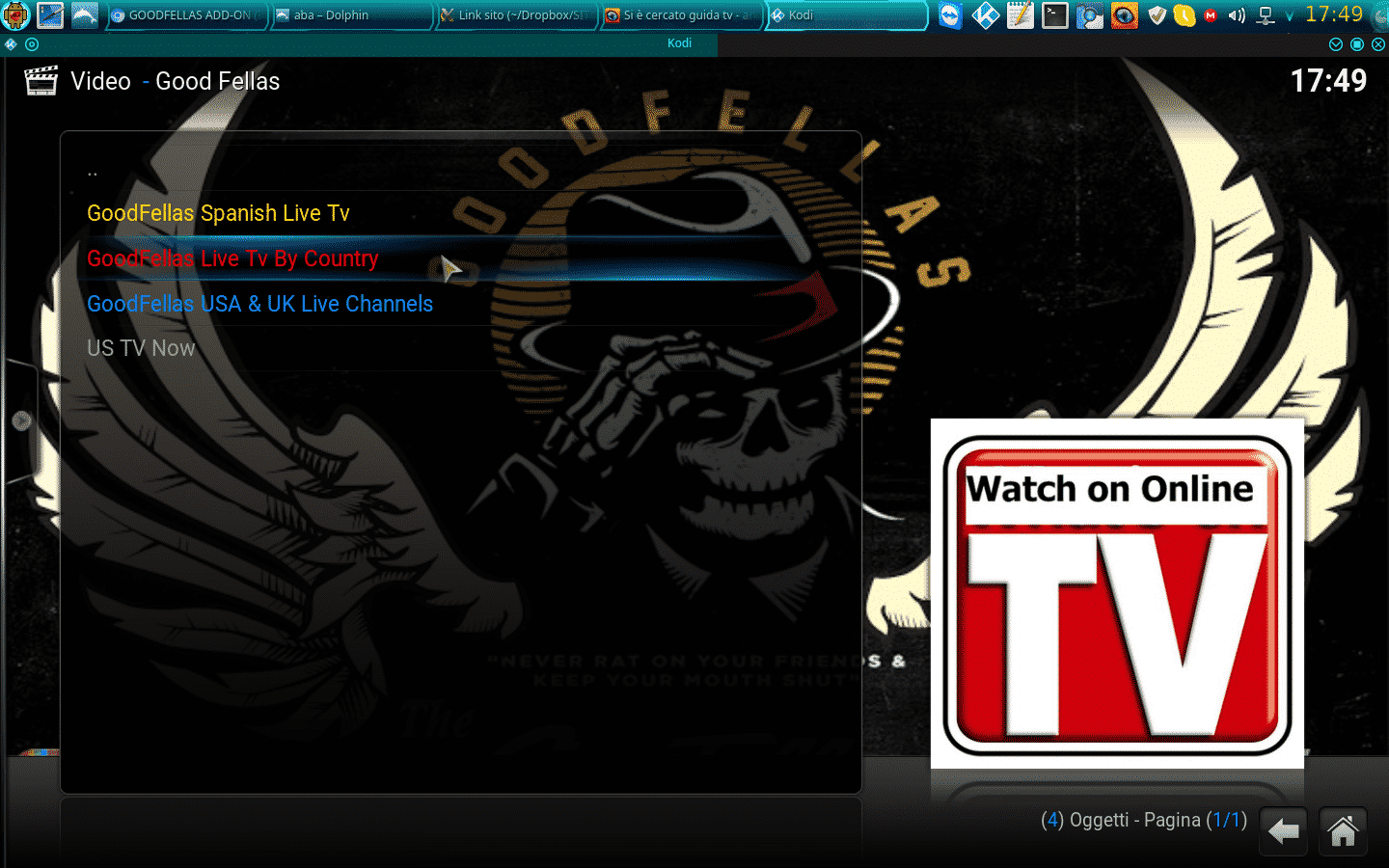
Task: Close the Kodi window
Action: click(1378, 44)
